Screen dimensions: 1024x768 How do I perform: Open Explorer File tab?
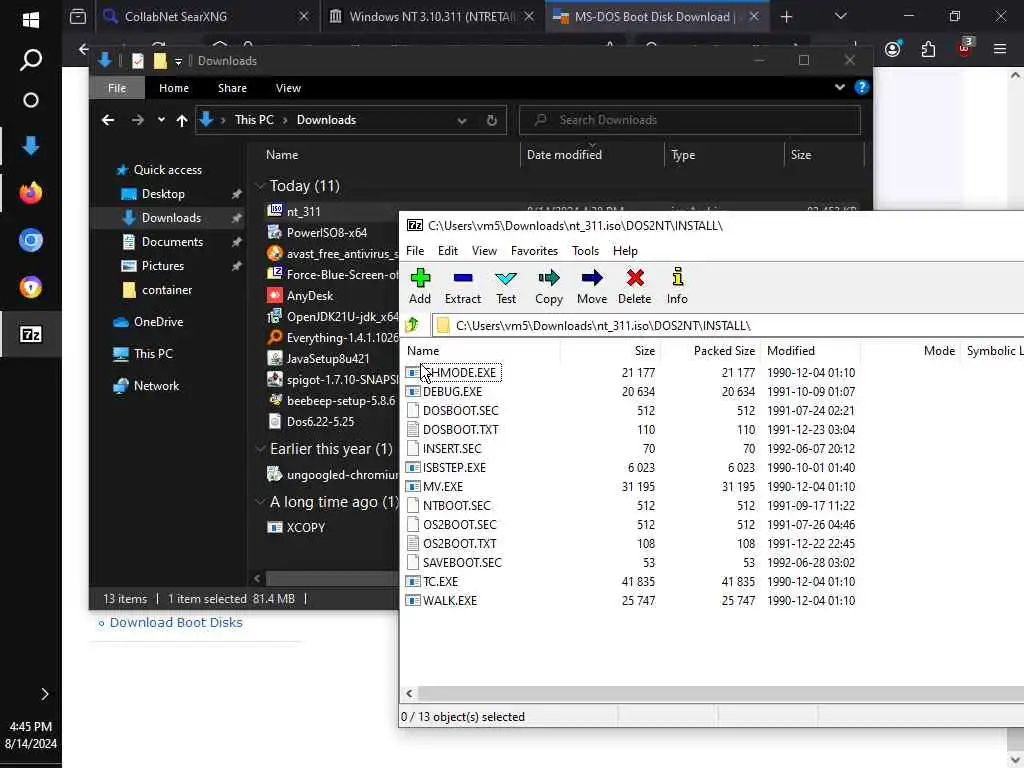click(117, 88)
